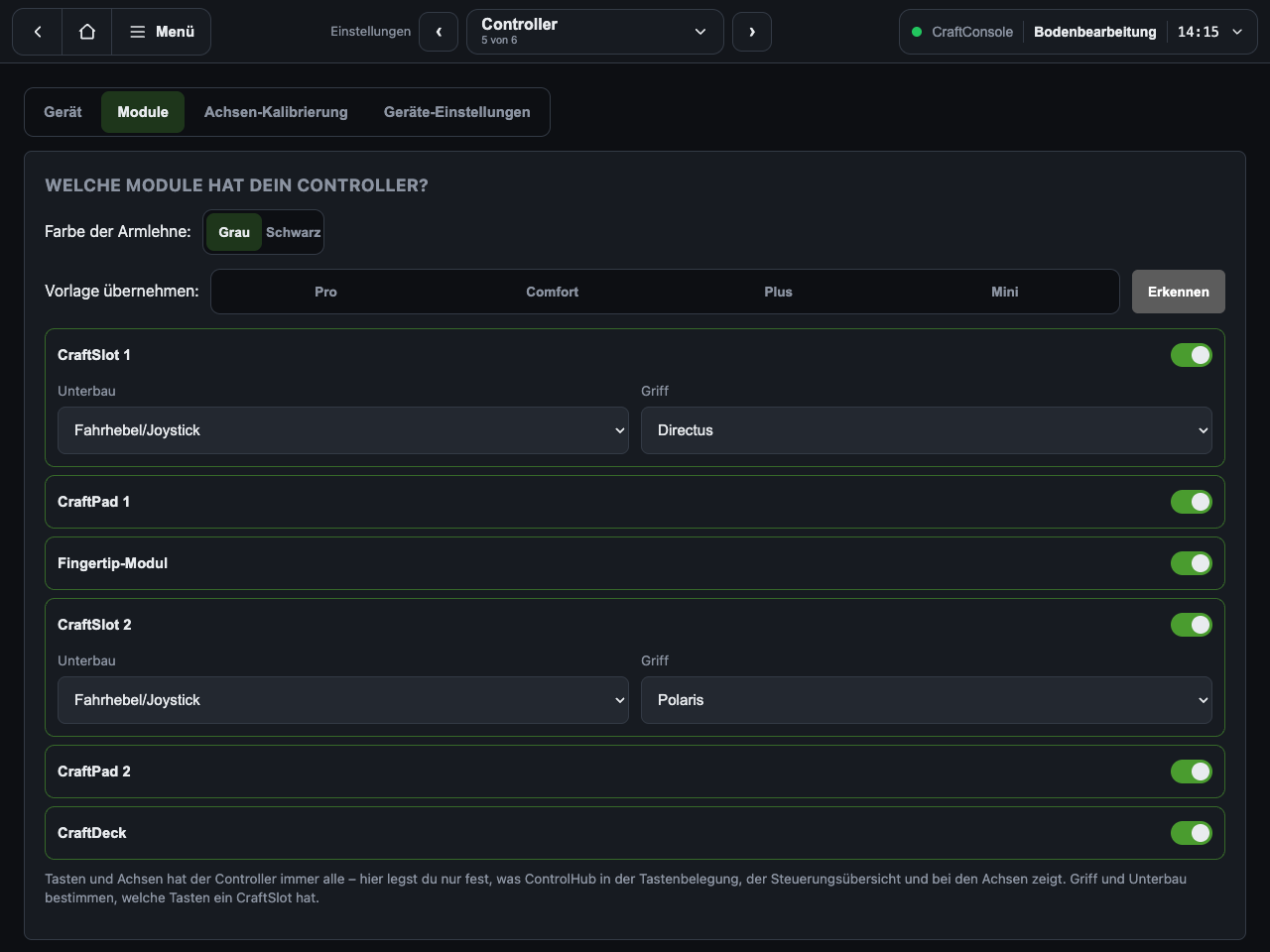1270x952 pixels.
Task: Click the green CraftConsole connection dot
Action: pyautogui.click(x=917, y=32)
